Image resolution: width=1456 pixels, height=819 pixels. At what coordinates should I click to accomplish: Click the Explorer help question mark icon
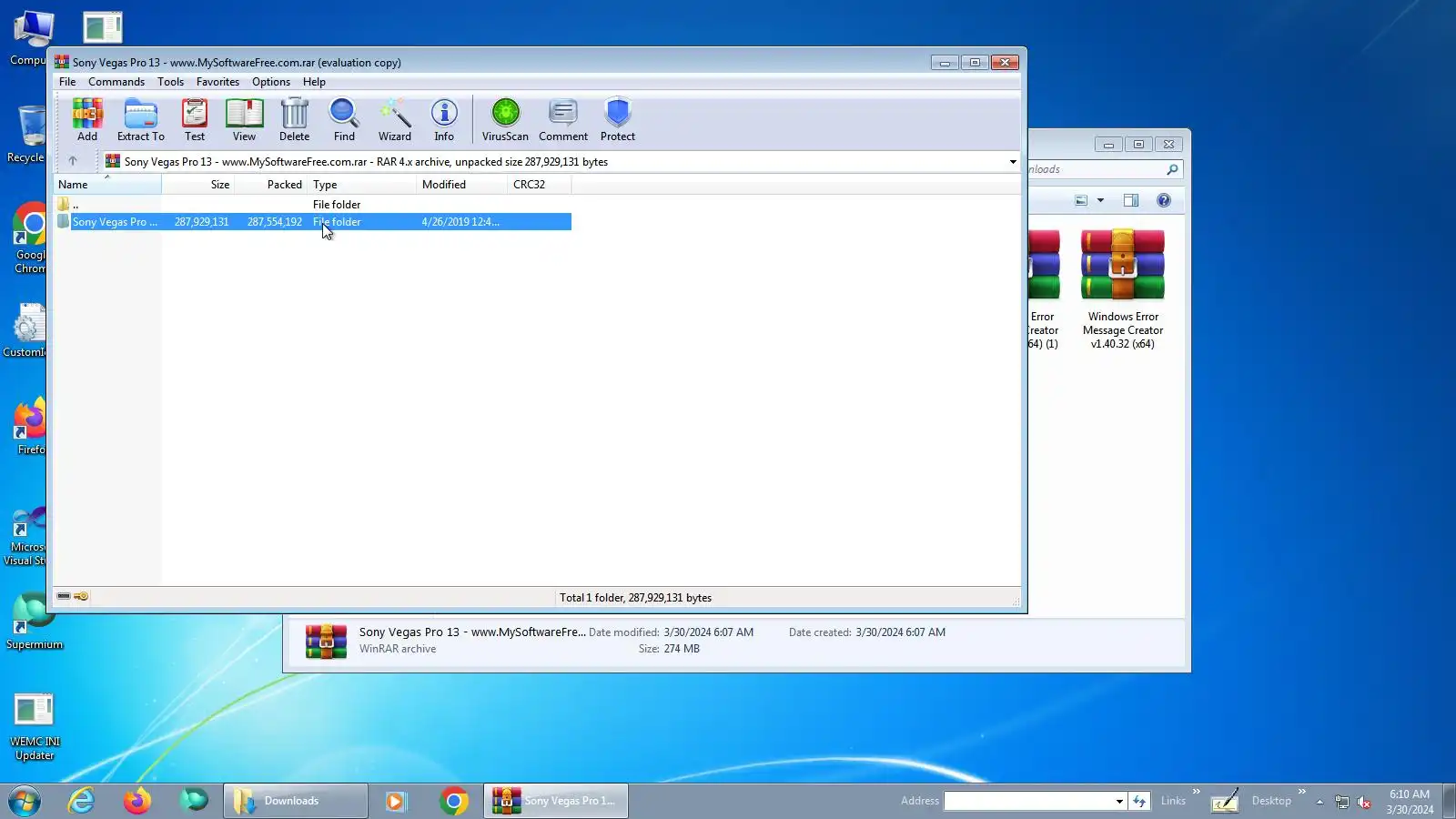(1164, 200)
